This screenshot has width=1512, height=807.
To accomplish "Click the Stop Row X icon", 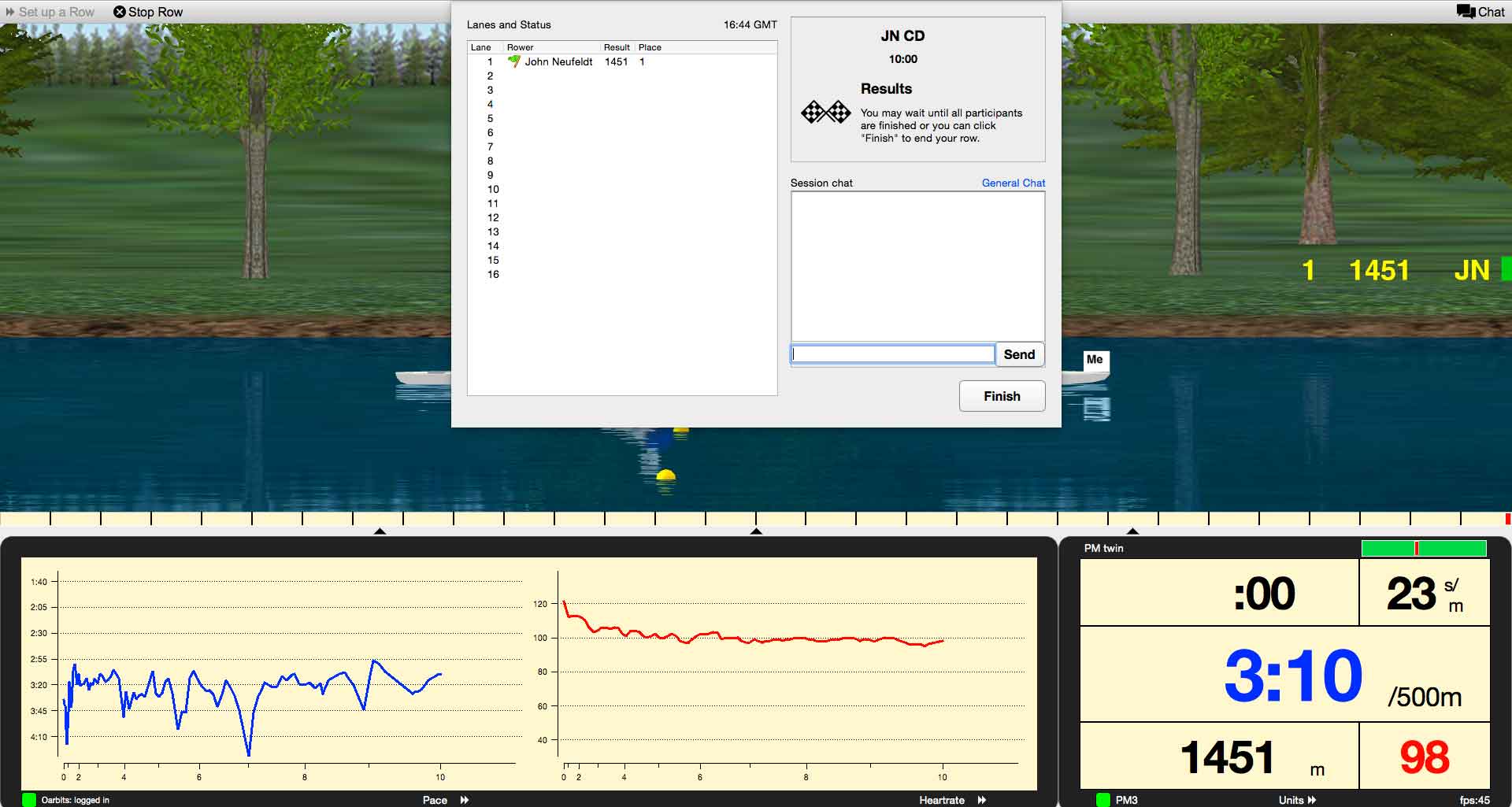I will 120,12.
